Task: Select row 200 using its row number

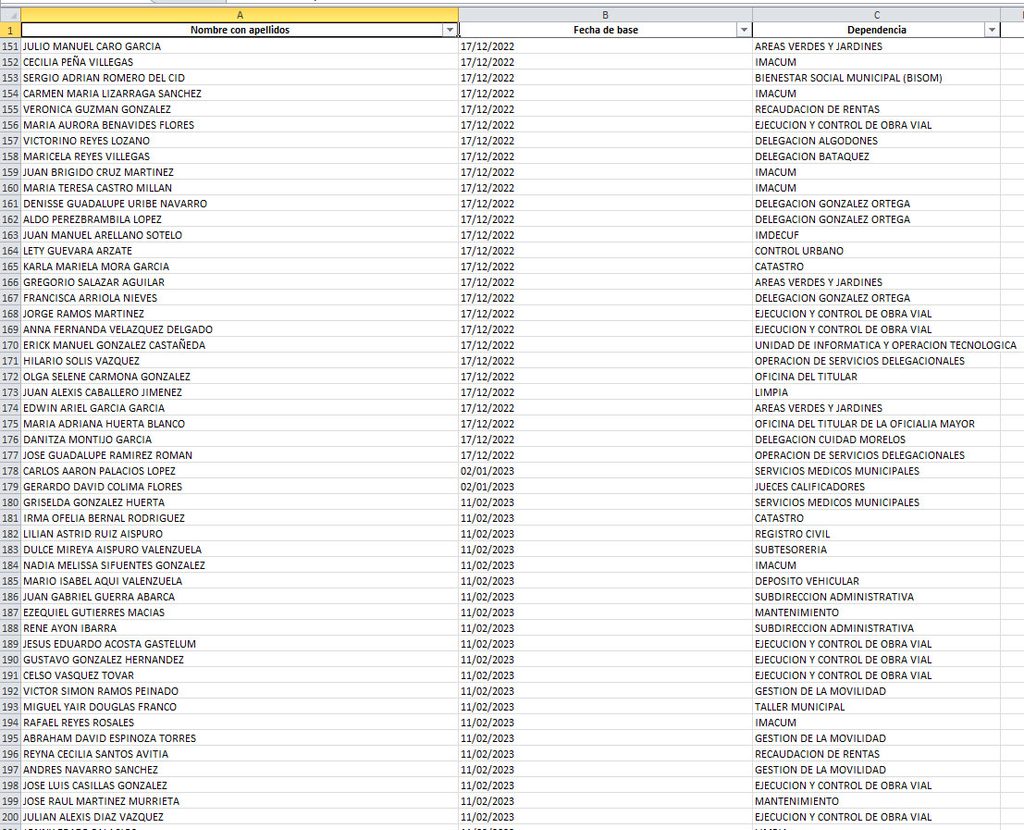Action: [x=10, y=817]
